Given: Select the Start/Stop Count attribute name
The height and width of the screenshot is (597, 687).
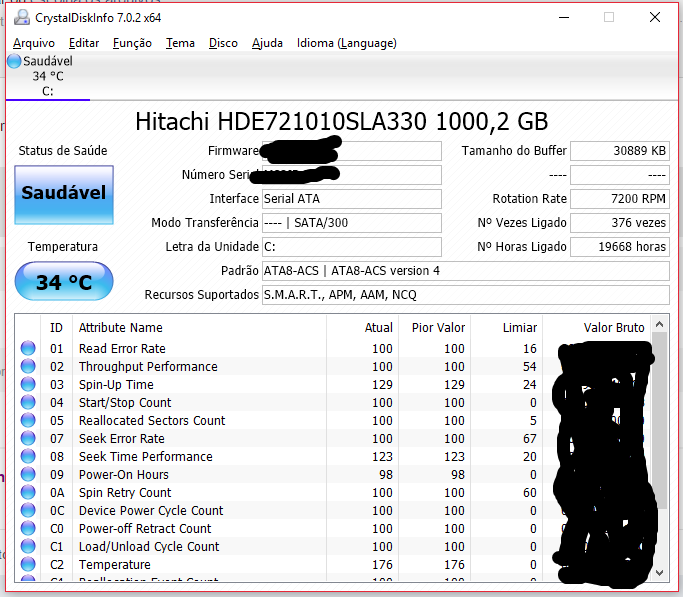Looking at the screenshot, I should (x=125, y=403).
